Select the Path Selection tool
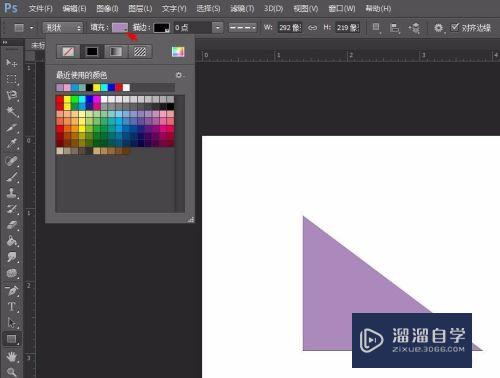500x378 pixels. 11,323
